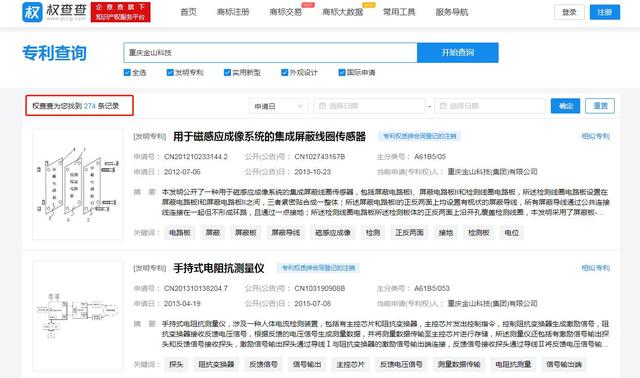Click the pledge-status tag beside the coil sensor title
The width and height of the screenshot is (640, 378).
420,136
